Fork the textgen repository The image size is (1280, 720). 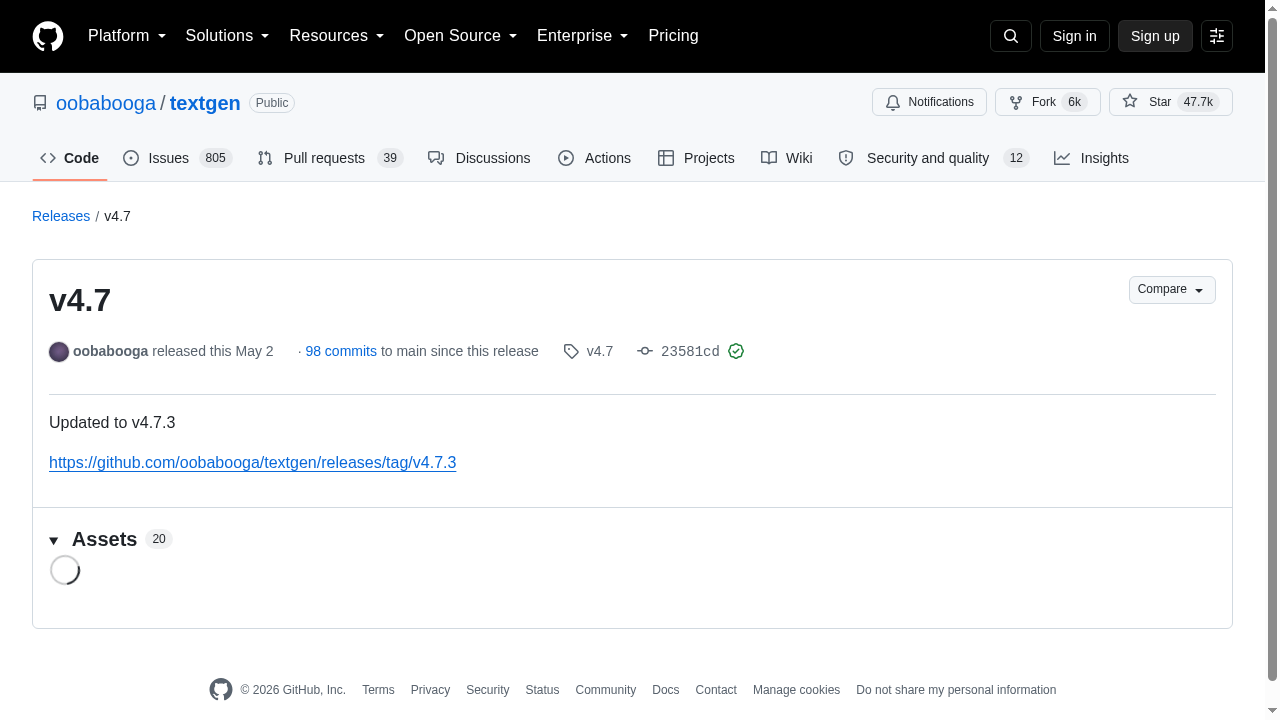[1048, 102]
